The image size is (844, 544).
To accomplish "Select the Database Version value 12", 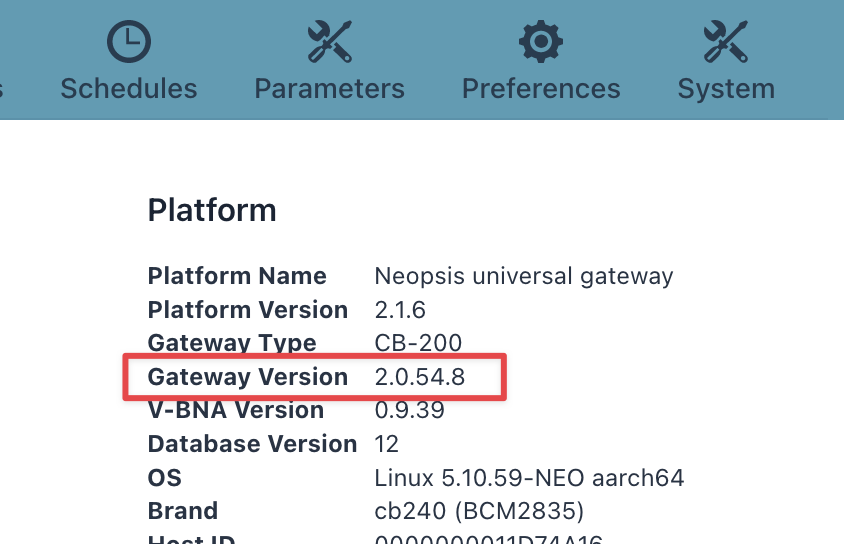I will (x=386, y=444).
